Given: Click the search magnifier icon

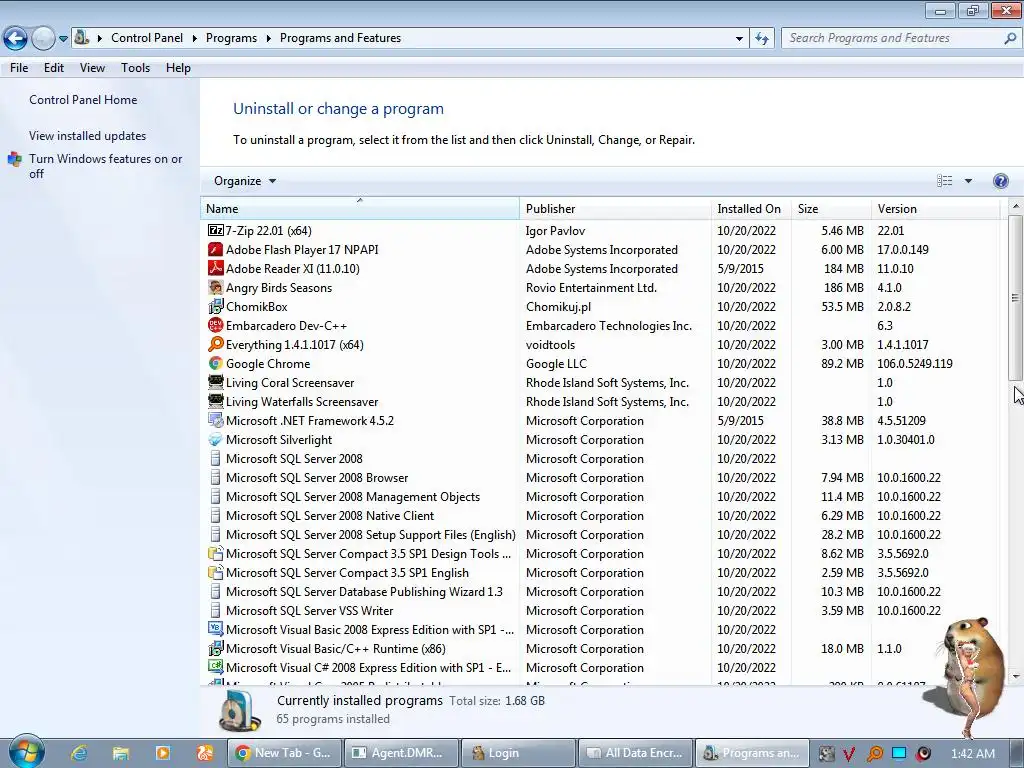Looking at the screenshot, I should click(1010, 38).
